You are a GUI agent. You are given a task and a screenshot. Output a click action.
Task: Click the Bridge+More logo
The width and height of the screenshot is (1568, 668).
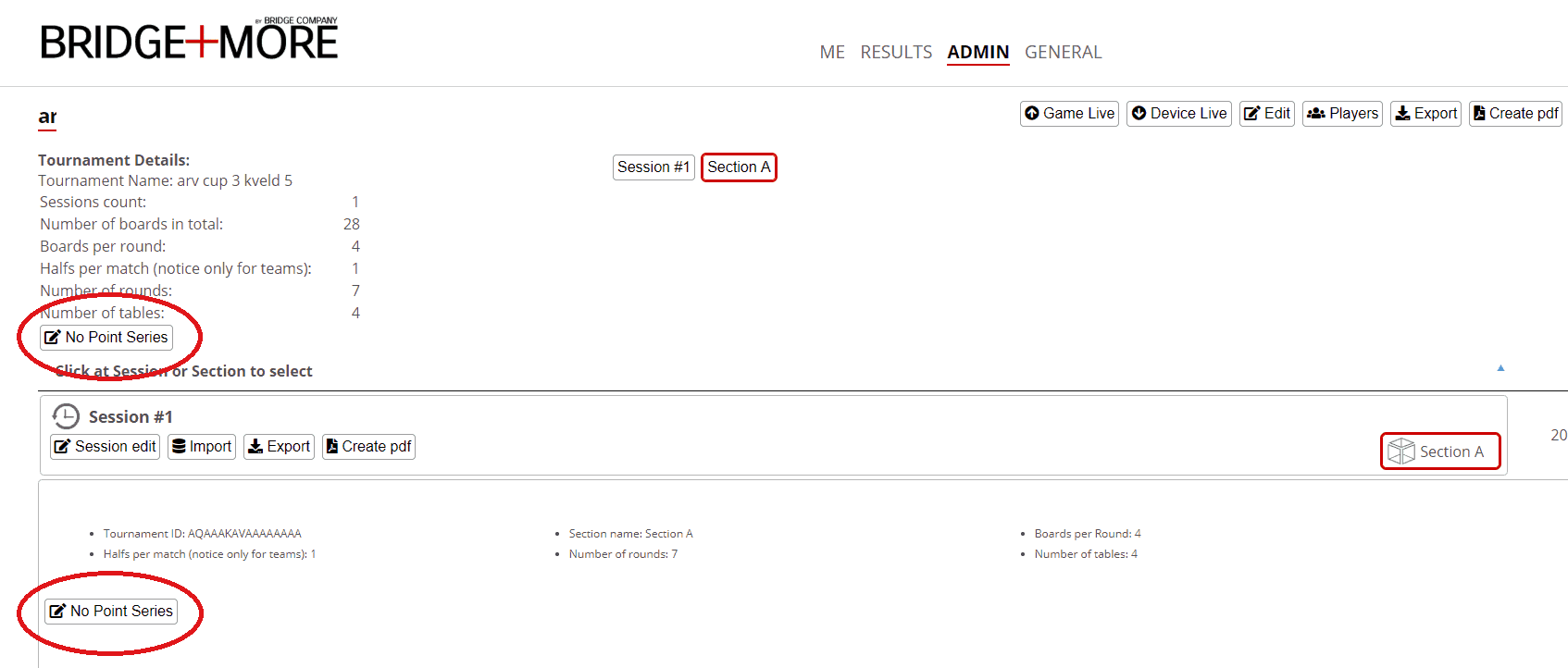click(189, 42)
